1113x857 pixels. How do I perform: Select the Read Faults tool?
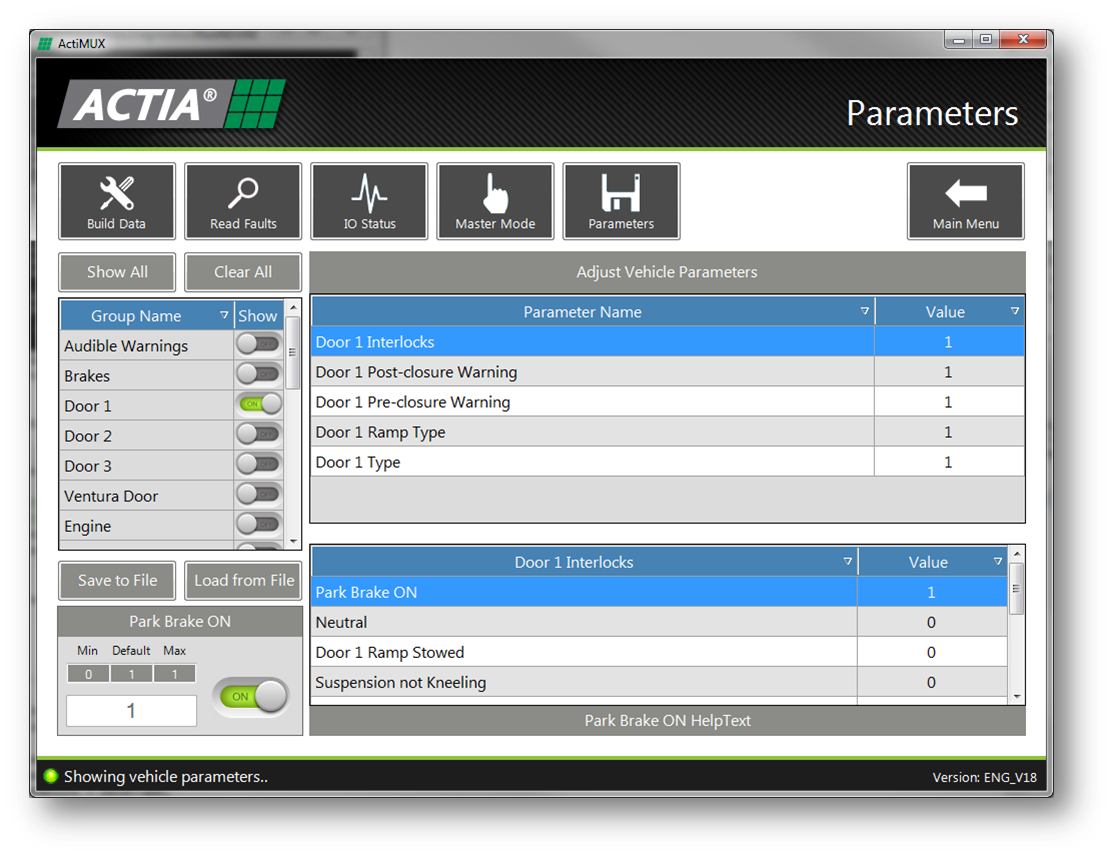tap(243, 200)
